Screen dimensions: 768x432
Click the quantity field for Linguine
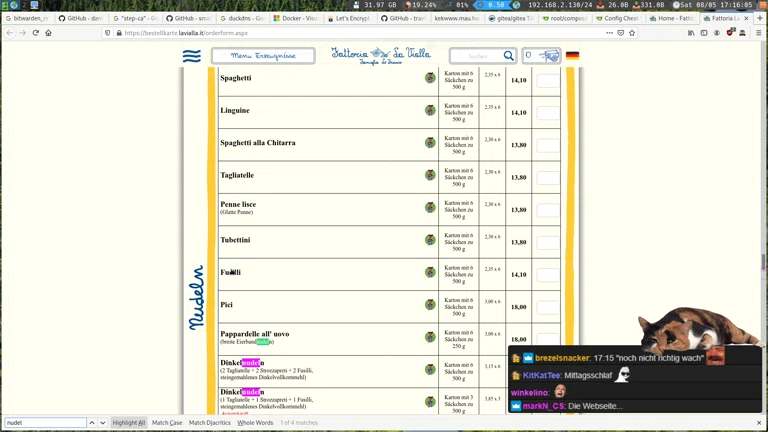click(548, 113)
